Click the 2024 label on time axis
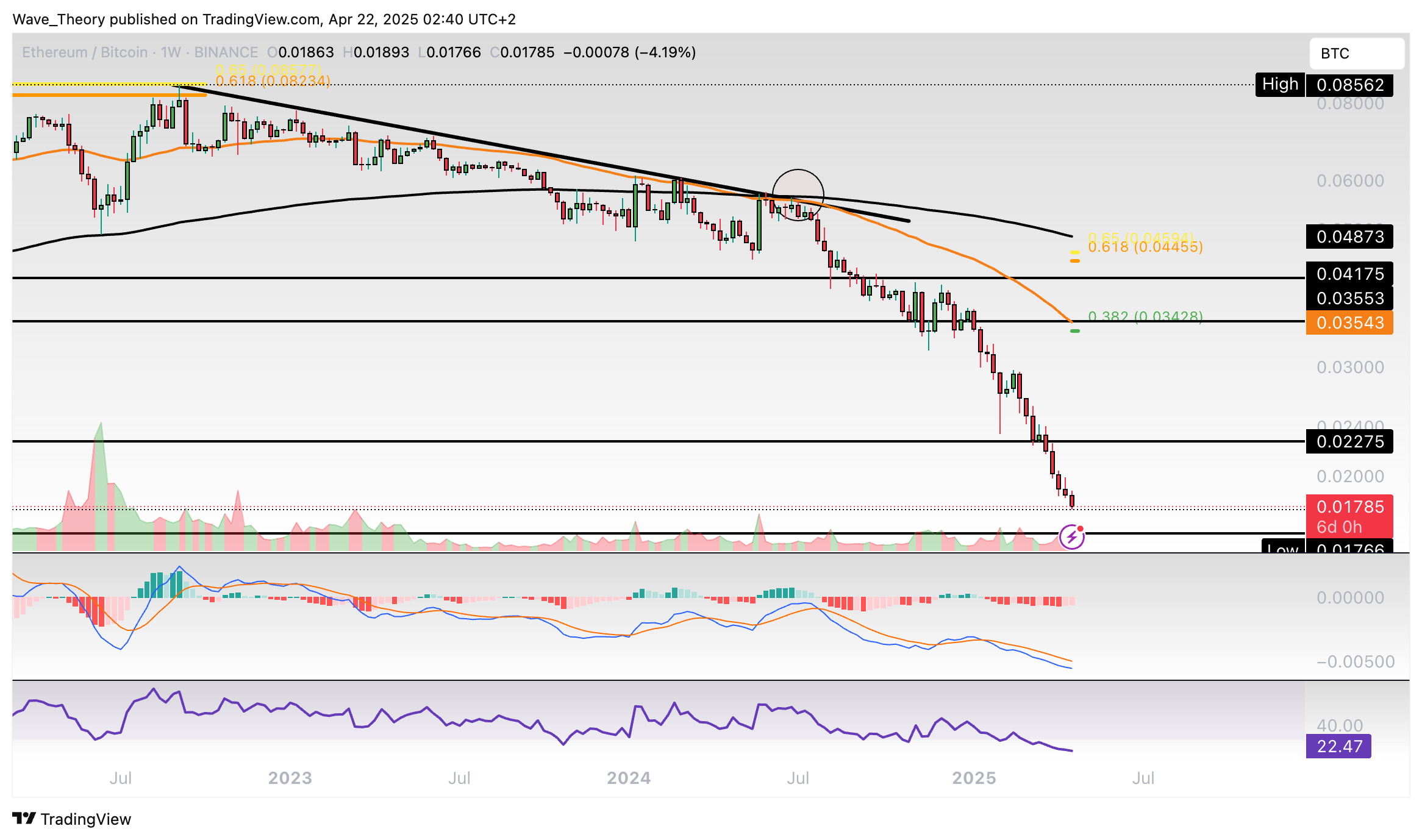The width and height of the screenshot is (1422, 840). (x=629, y=778)
